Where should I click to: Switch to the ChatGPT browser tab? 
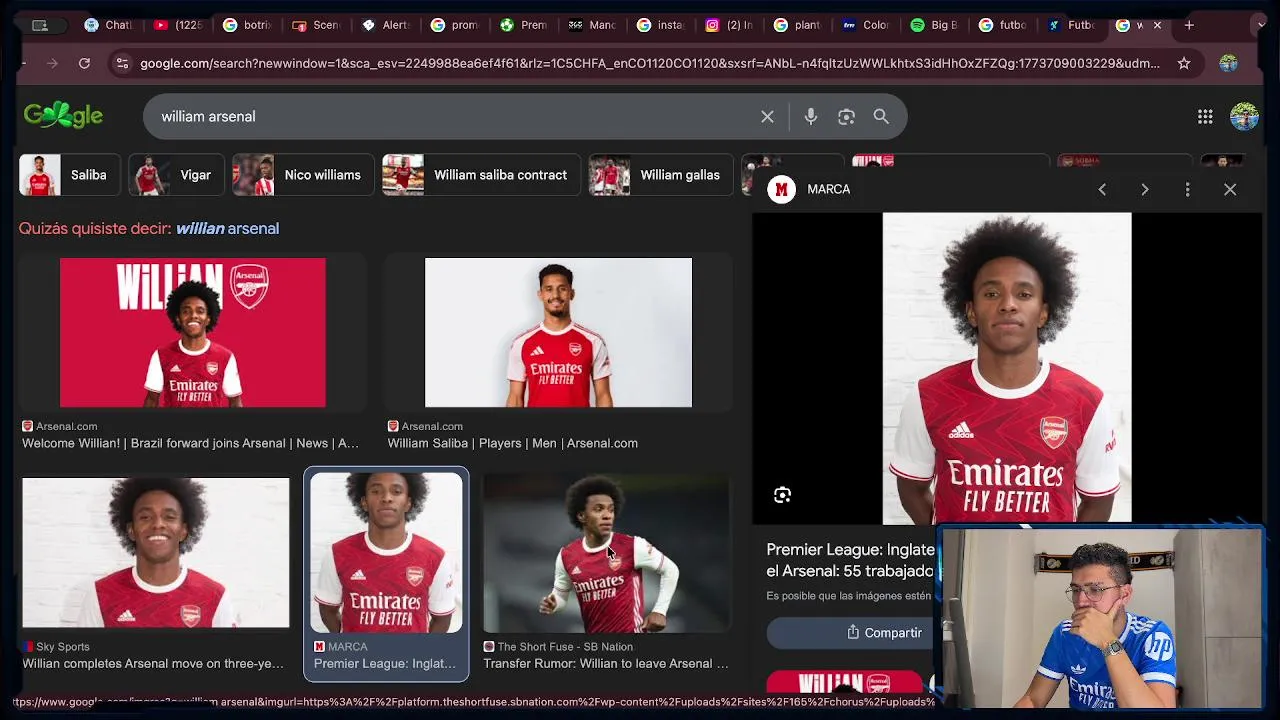pyautogui.click(x=108, y=25)
